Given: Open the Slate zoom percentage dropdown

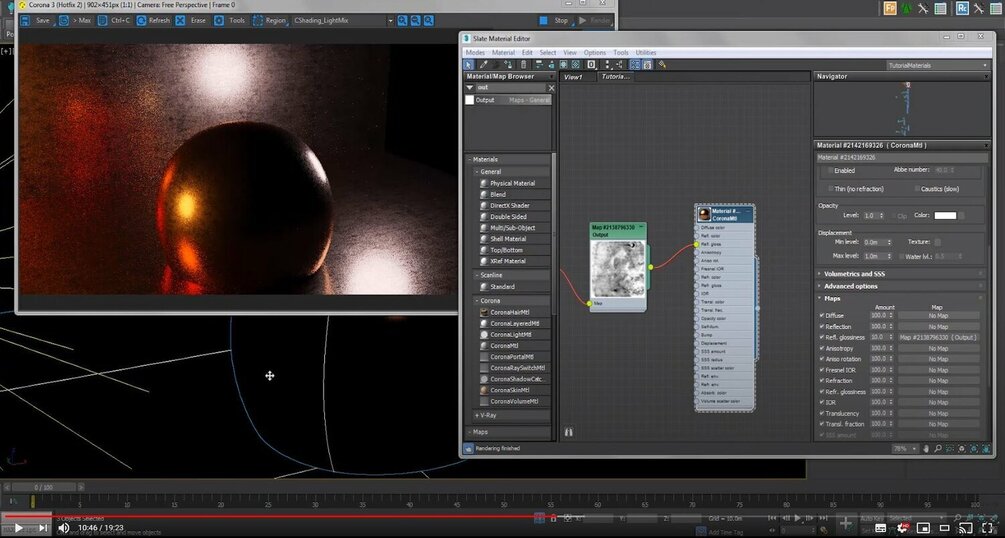Looking at the screenshot, I should 904,449.
